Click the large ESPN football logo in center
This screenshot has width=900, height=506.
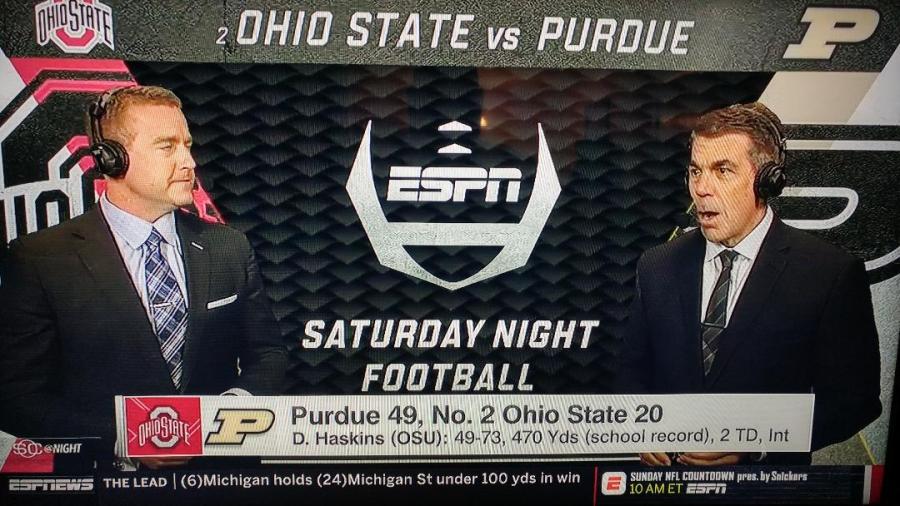pyautogui.click(x=453, y=205)
